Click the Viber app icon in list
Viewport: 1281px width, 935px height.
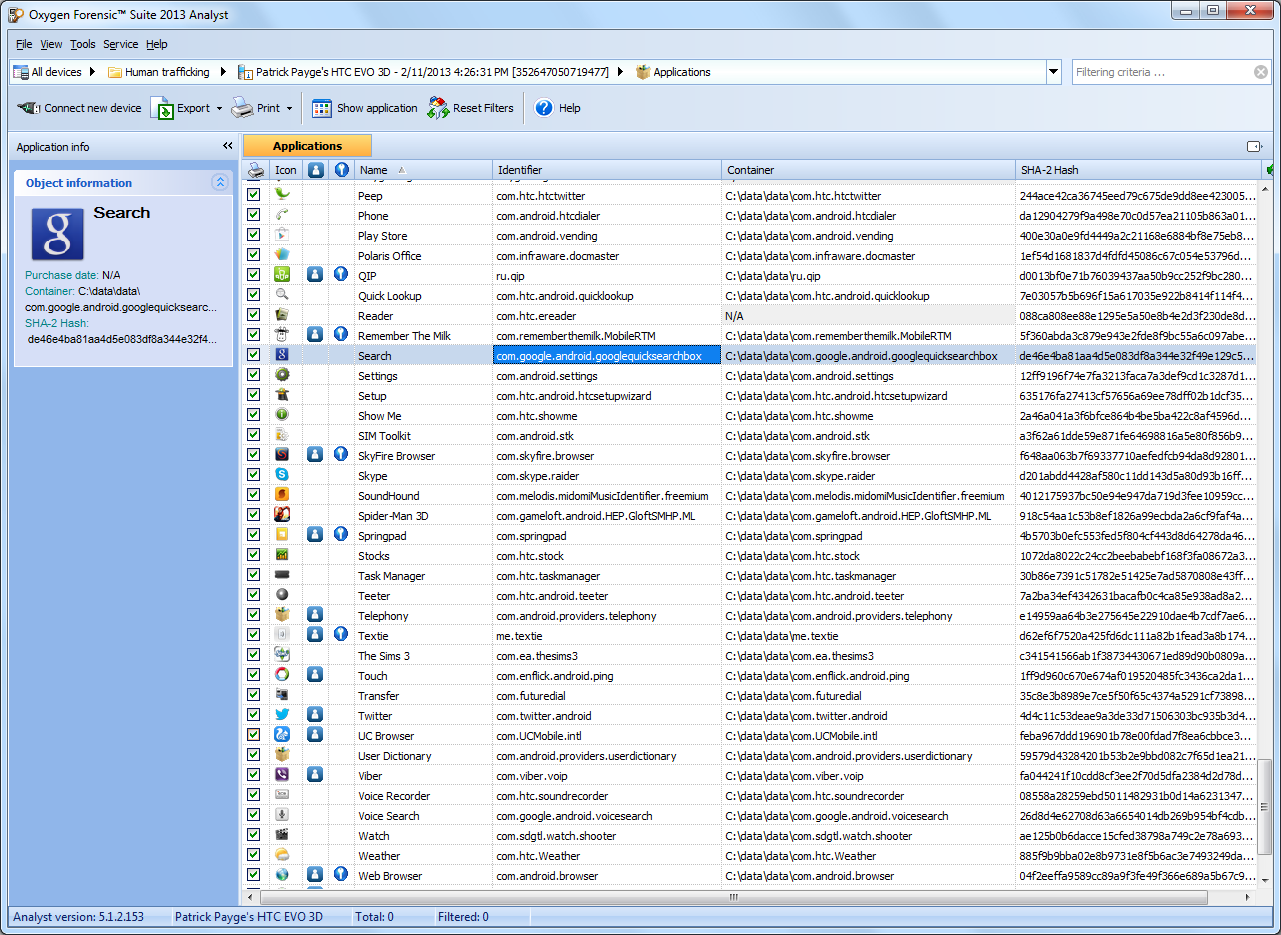tap(282, 775)
